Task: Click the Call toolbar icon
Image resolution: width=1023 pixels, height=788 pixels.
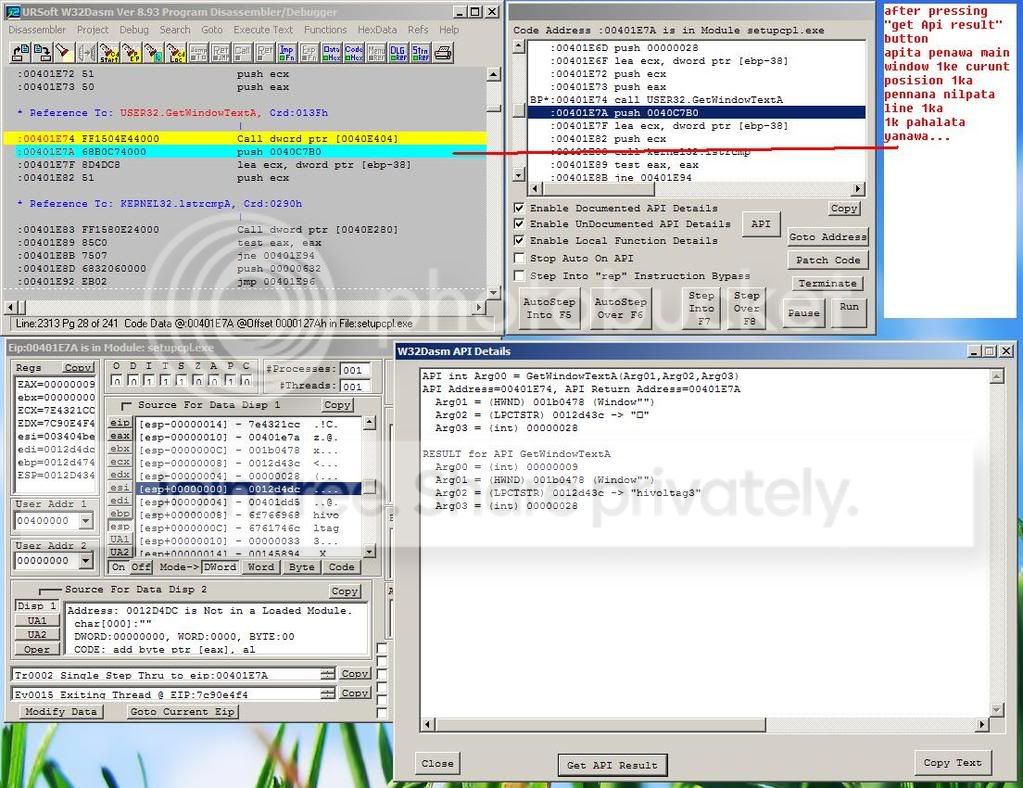Action: click(242, 52)
